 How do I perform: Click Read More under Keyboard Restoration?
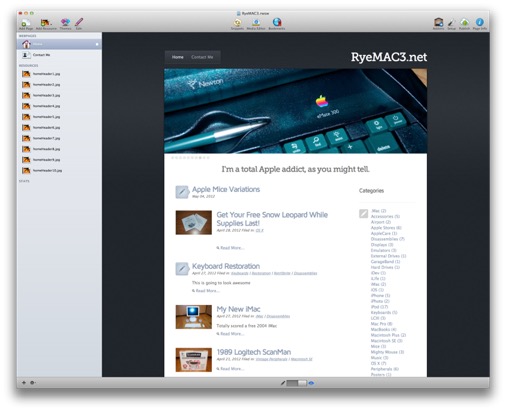coord(206,291)
